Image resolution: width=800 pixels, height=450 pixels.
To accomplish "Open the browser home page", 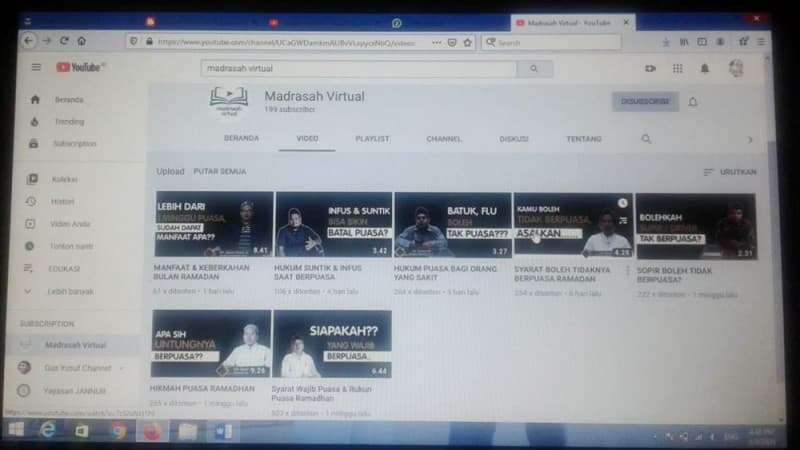I will tap(82, 40).
